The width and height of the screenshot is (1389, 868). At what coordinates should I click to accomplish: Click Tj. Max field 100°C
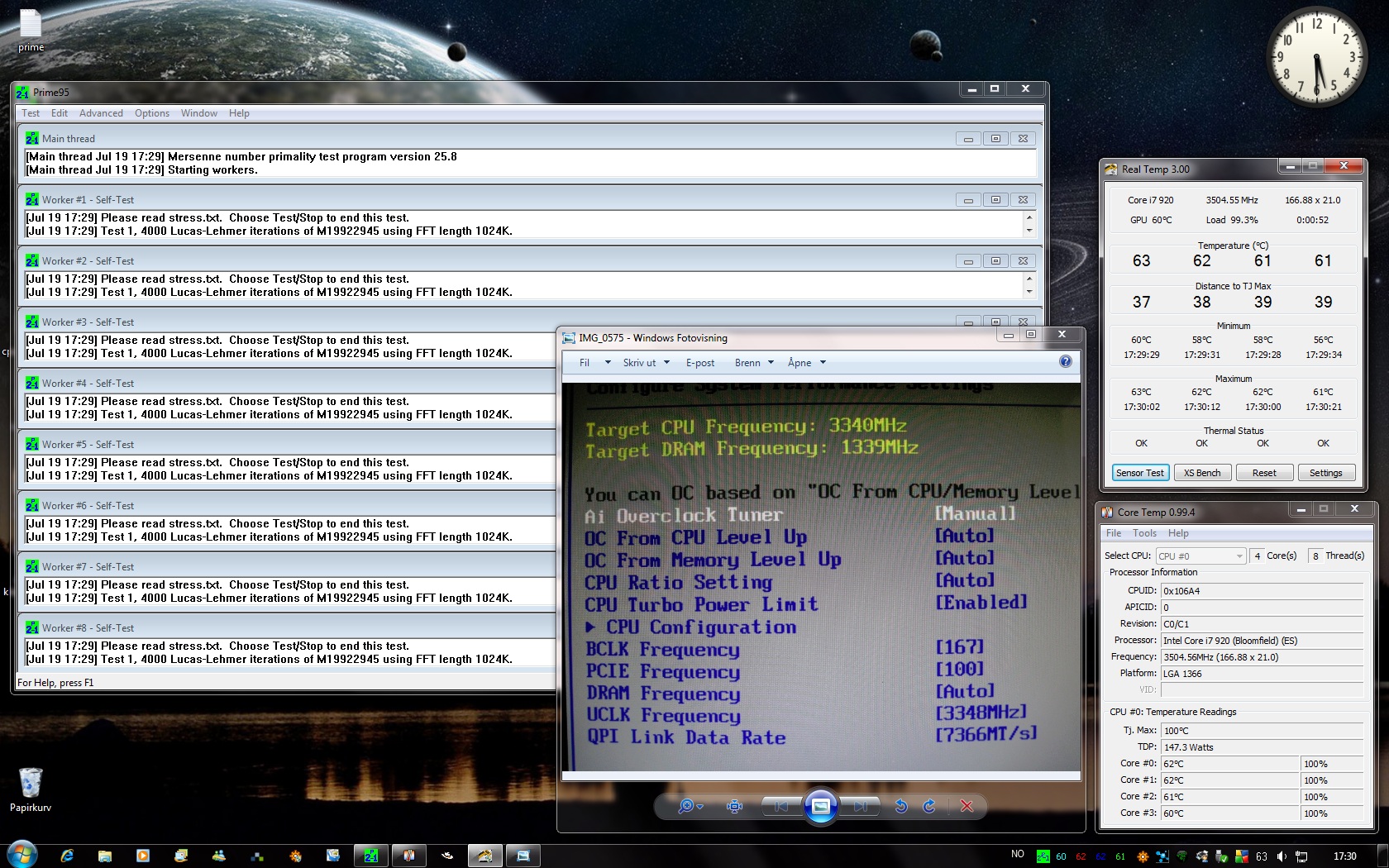click(1262, 731)
